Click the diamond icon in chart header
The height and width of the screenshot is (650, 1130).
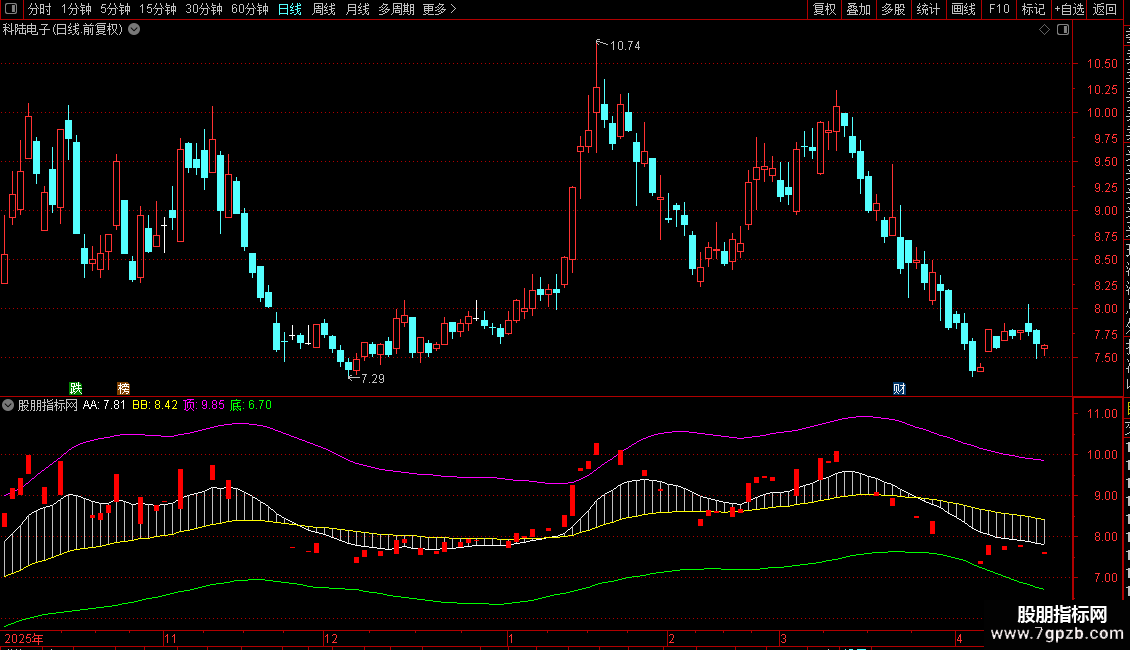click(1044, 30)
